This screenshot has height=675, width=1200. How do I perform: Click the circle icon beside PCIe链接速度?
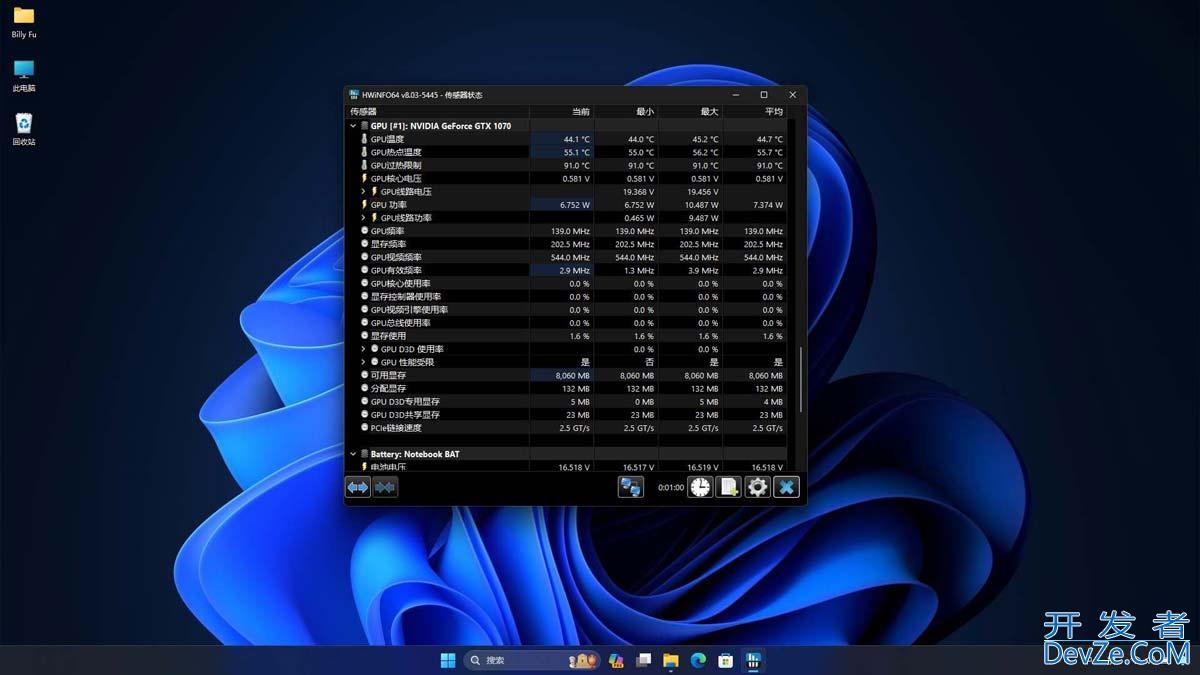364,428
